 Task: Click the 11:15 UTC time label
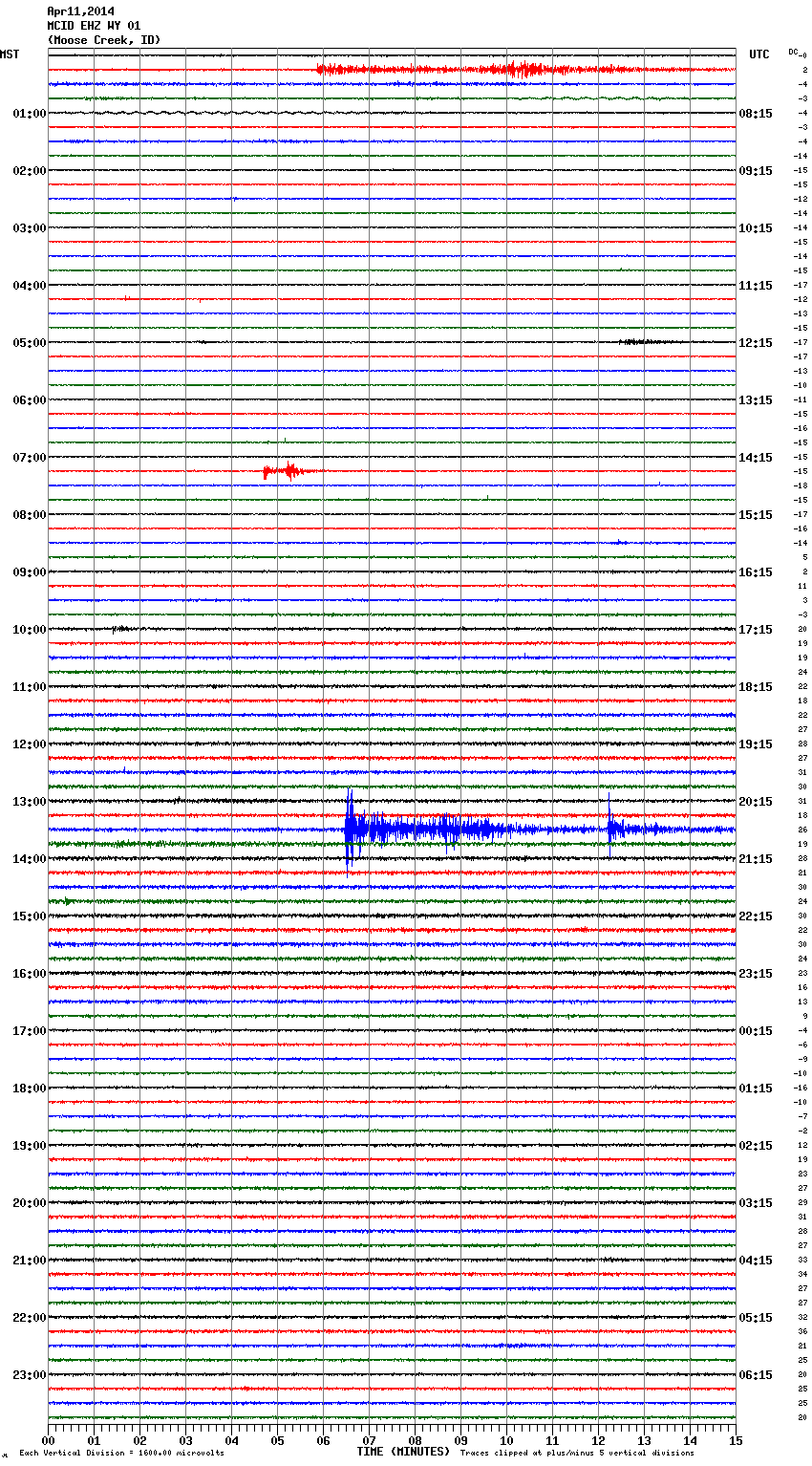pos(756,286)
